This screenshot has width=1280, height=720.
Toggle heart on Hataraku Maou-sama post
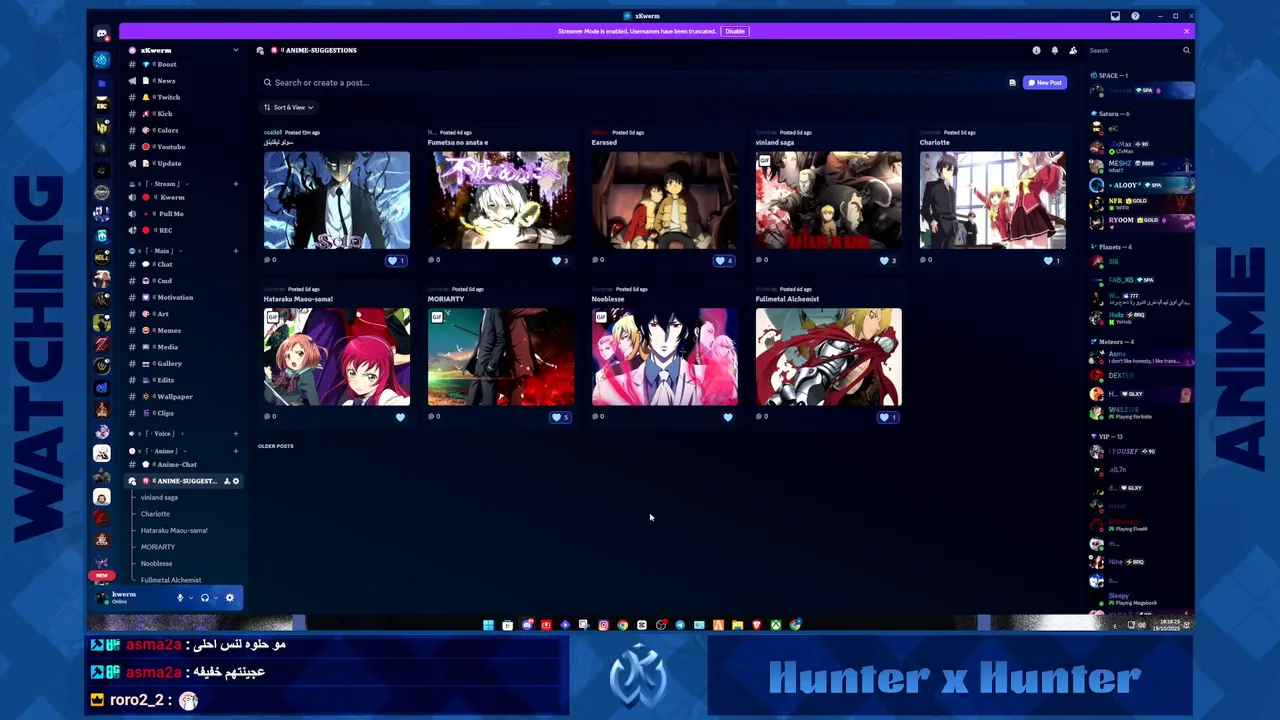[400, 417]
